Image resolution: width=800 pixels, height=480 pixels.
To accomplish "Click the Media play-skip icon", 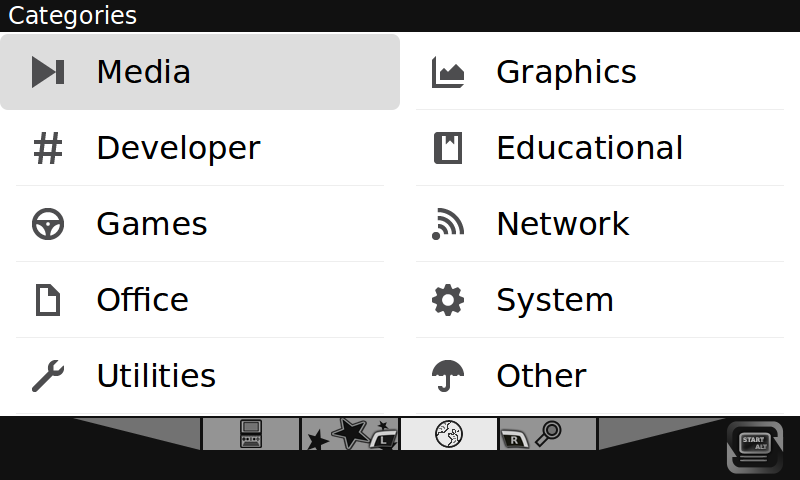I will (48, 72).
